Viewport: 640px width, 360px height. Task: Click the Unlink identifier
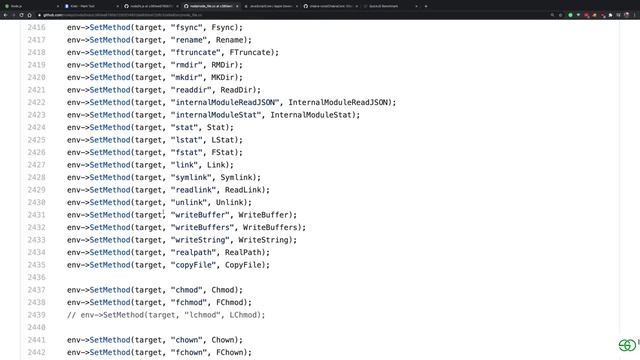229,202
